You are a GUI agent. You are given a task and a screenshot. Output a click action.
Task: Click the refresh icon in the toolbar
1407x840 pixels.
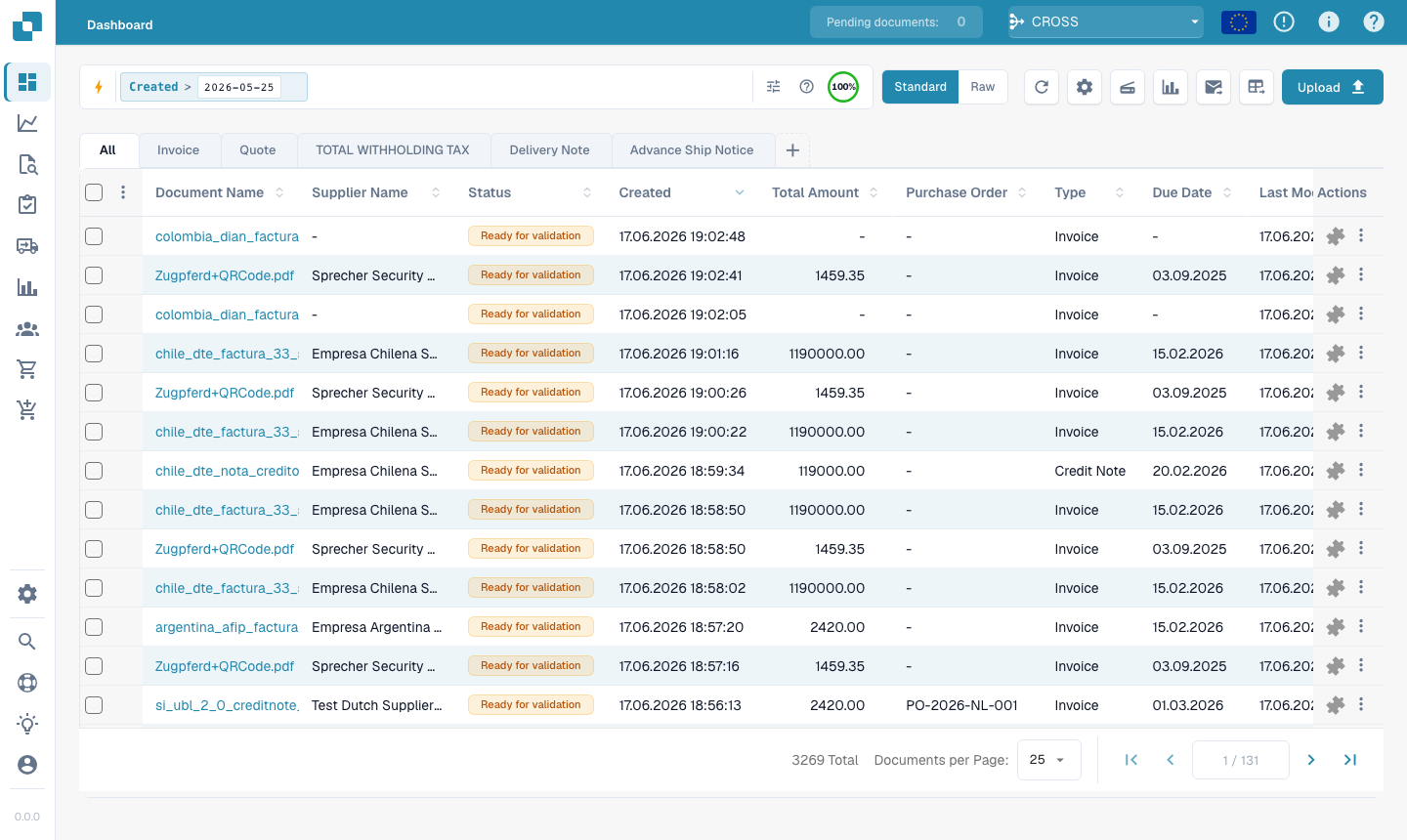point(1042,87)
